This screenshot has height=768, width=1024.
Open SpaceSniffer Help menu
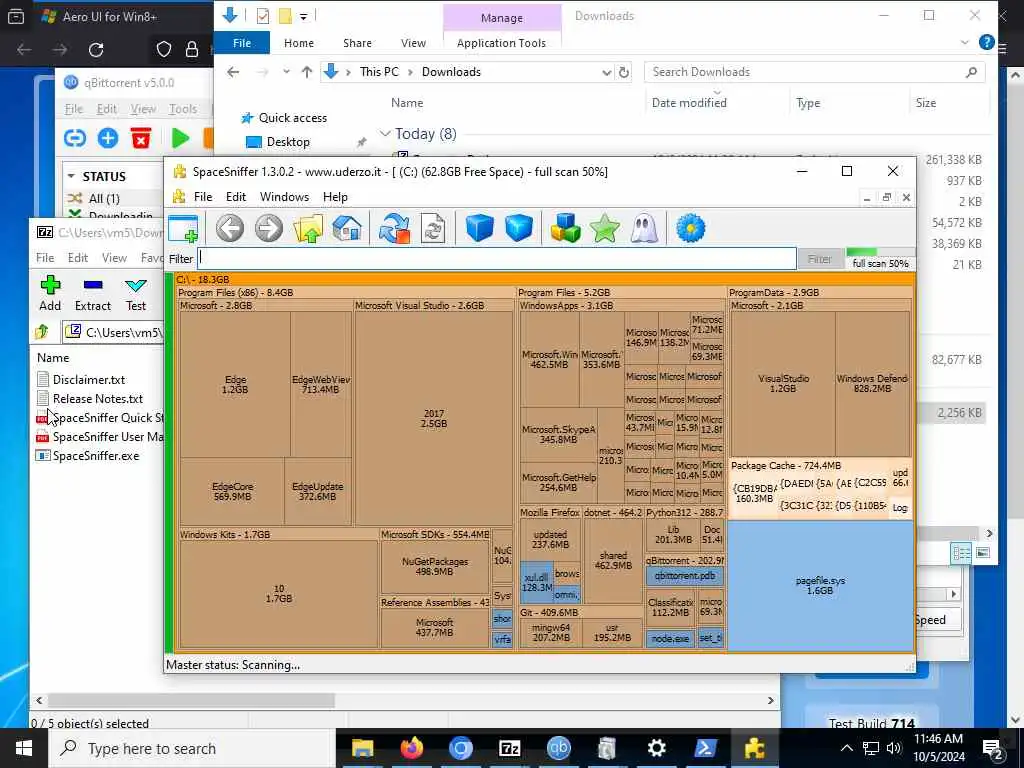pos(335,197)
